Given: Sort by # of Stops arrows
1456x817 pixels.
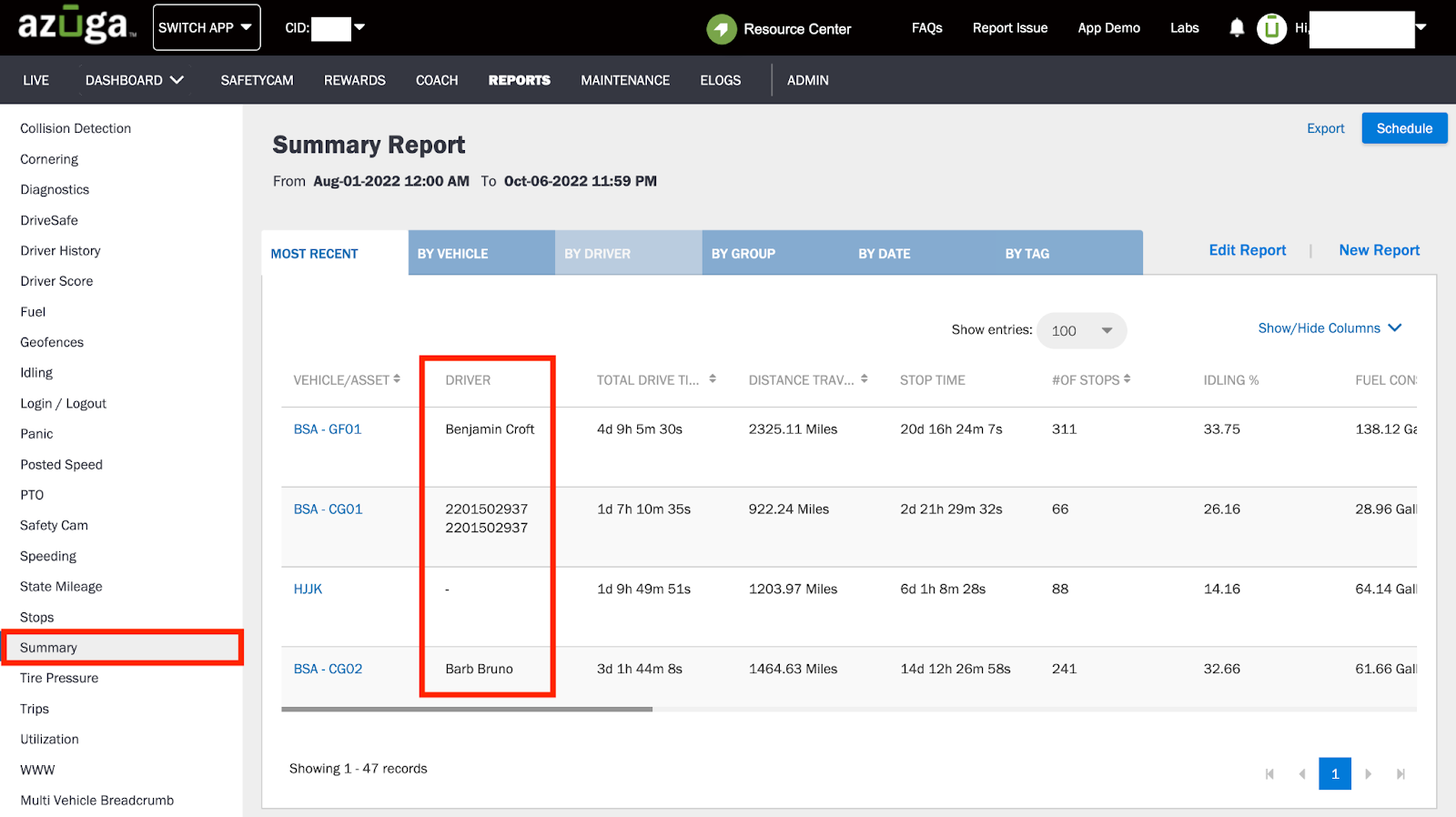Looking at the screenshot, I should (1127, 378).
